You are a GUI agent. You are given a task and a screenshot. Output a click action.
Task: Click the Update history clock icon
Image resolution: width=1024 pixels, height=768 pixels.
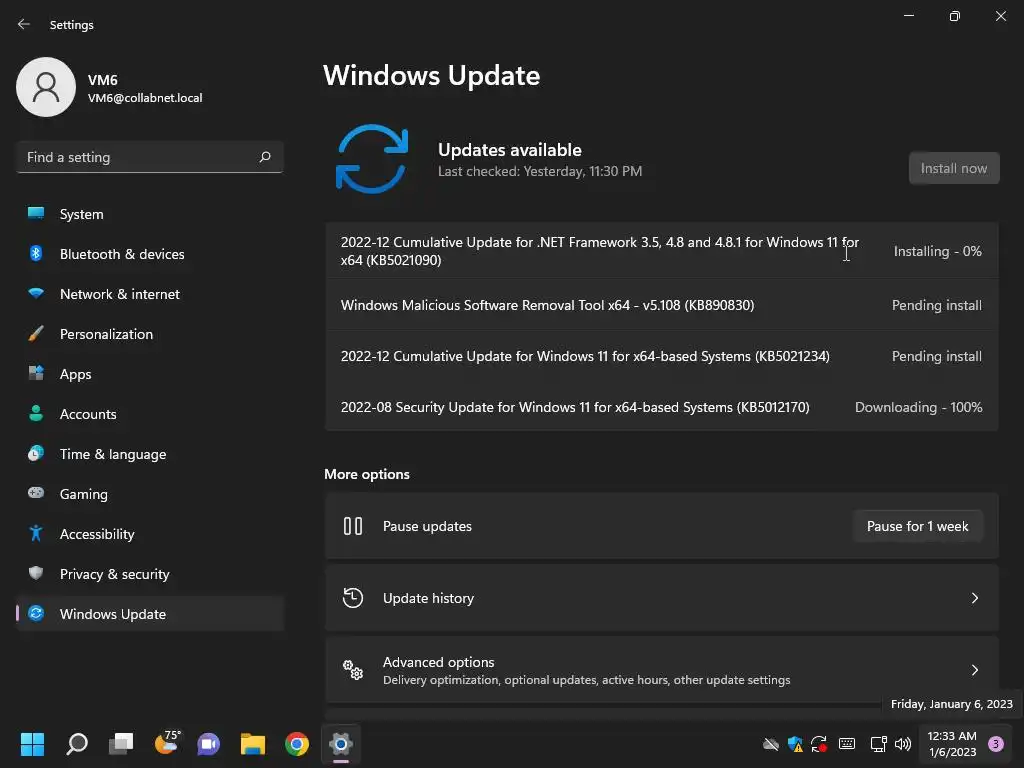tap(353, 598)
